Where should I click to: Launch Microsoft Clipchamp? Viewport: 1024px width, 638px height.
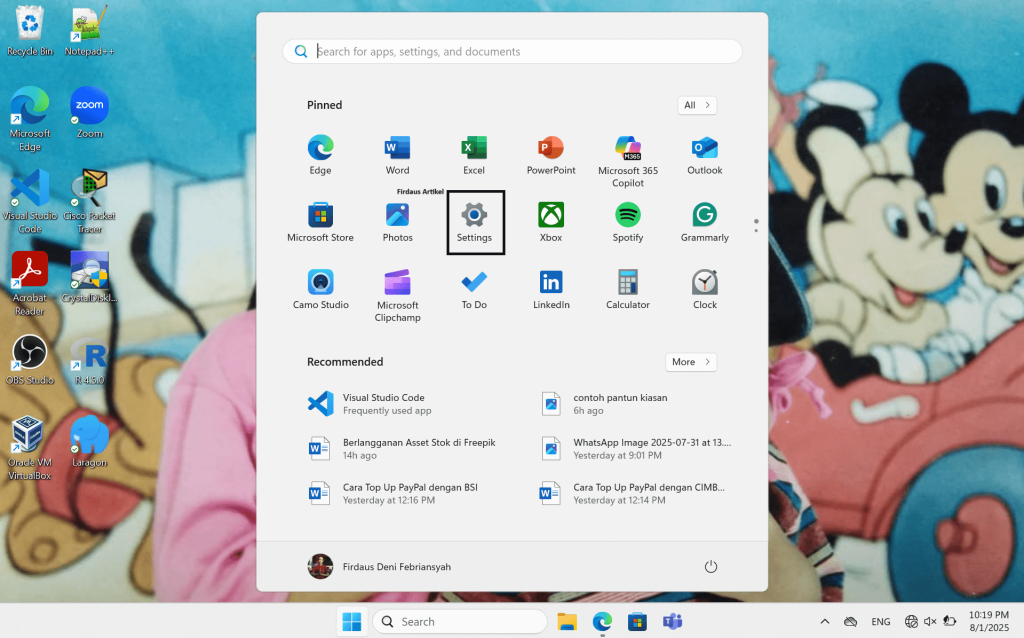[397, 290]
